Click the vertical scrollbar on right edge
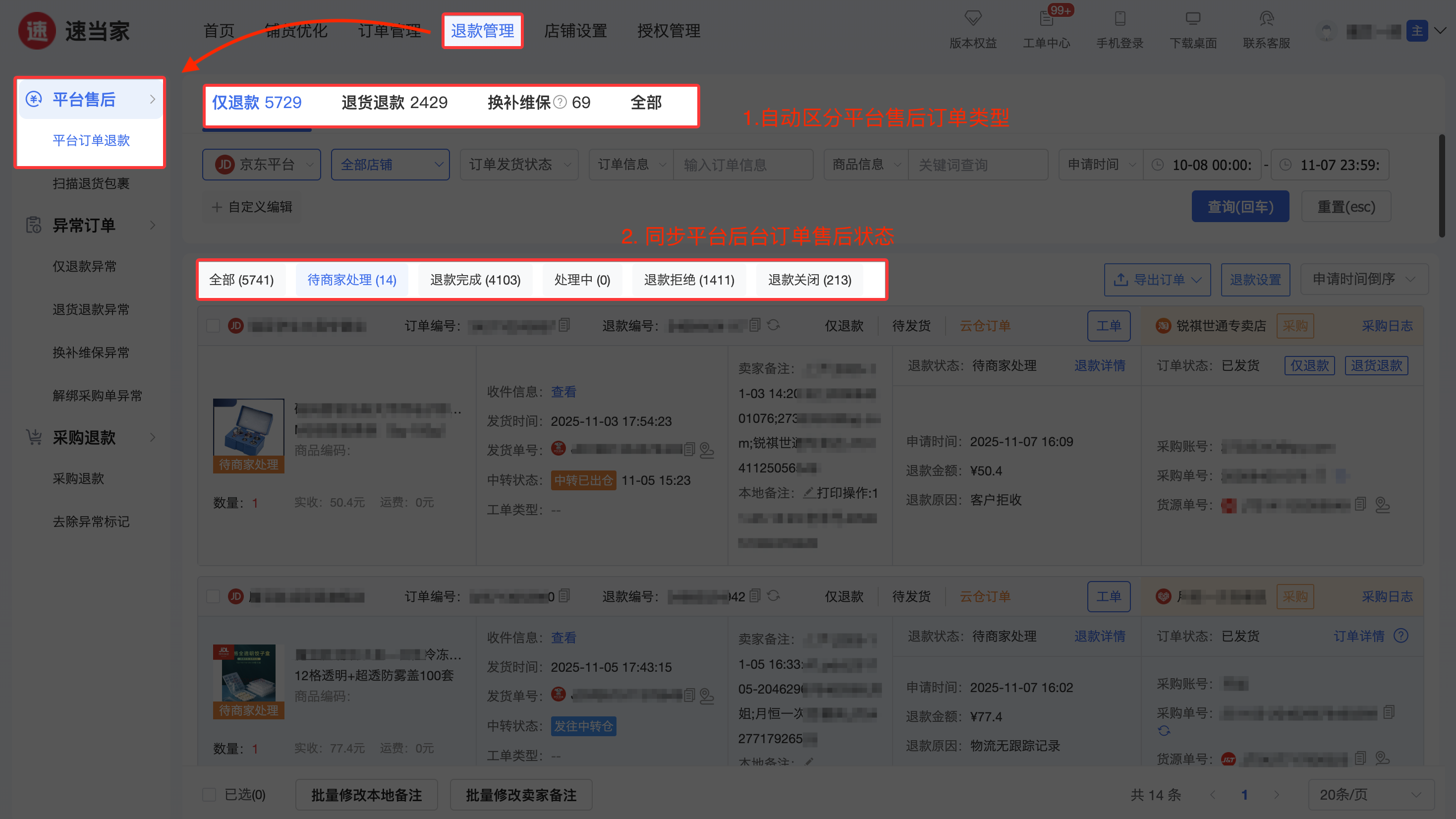Viewport: 1456px width, 819px height. coord(1441,186)
